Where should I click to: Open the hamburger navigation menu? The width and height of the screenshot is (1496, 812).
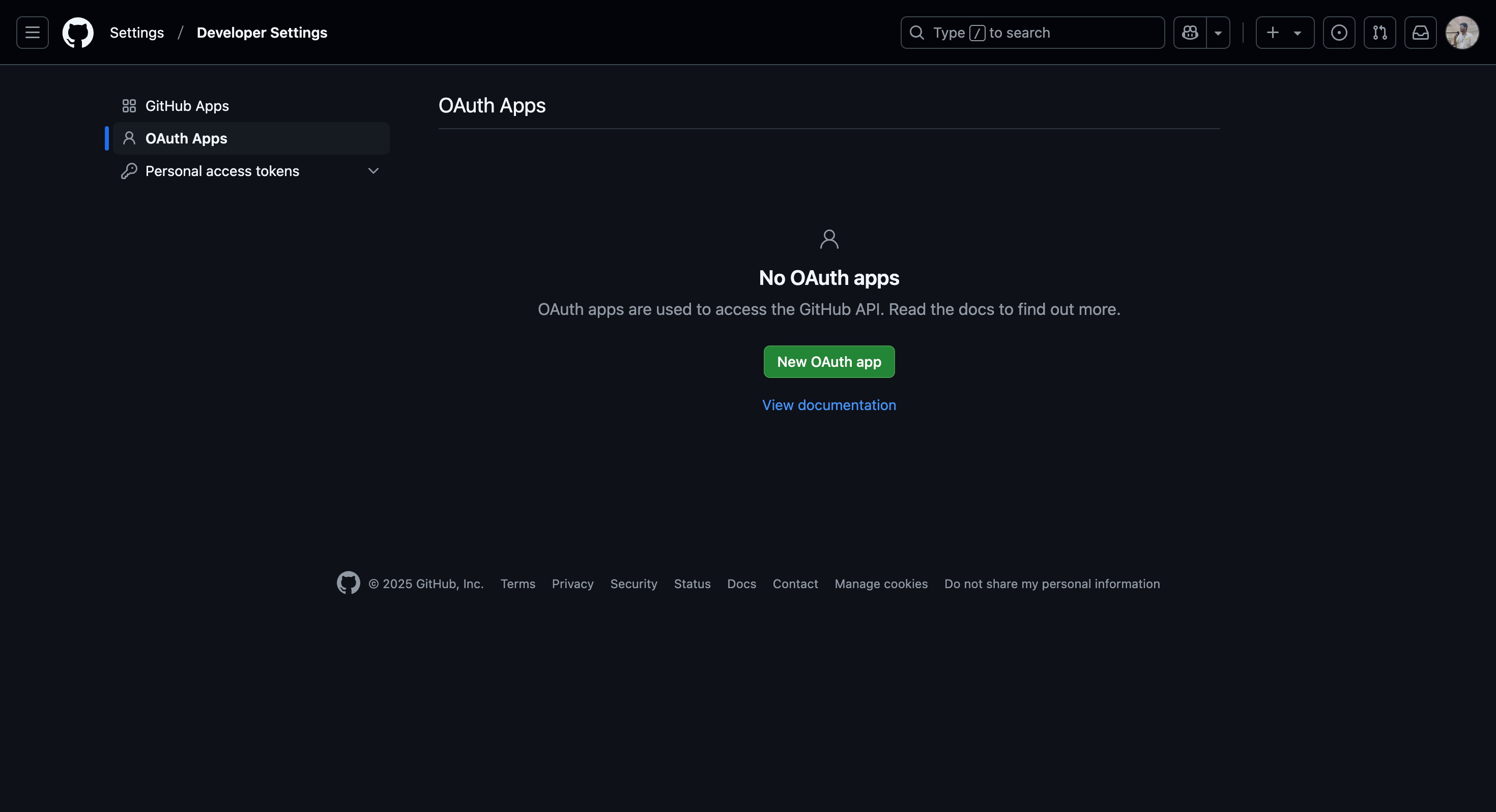(32, 33)
